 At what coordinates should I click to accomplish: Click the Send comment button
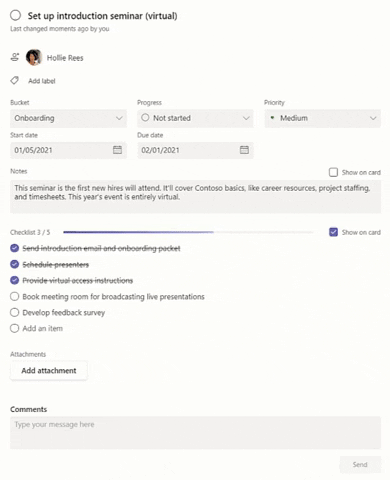point(360,465)
